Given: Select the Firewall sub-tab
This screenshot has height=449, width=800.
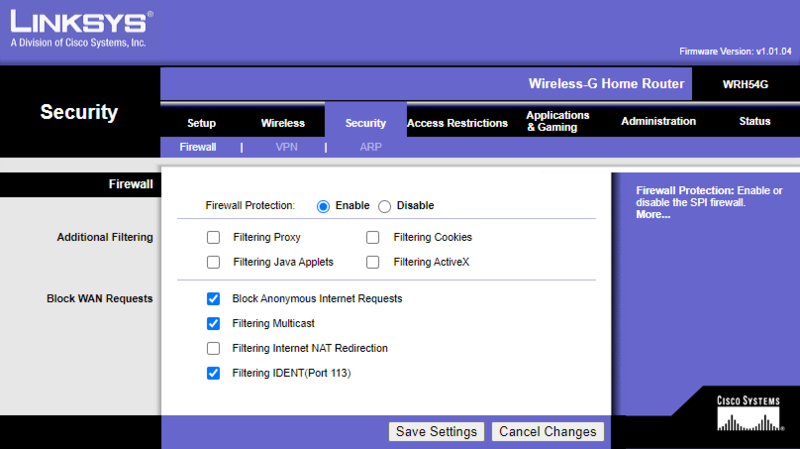Looking at the screenshot, I should coord(198,147).
